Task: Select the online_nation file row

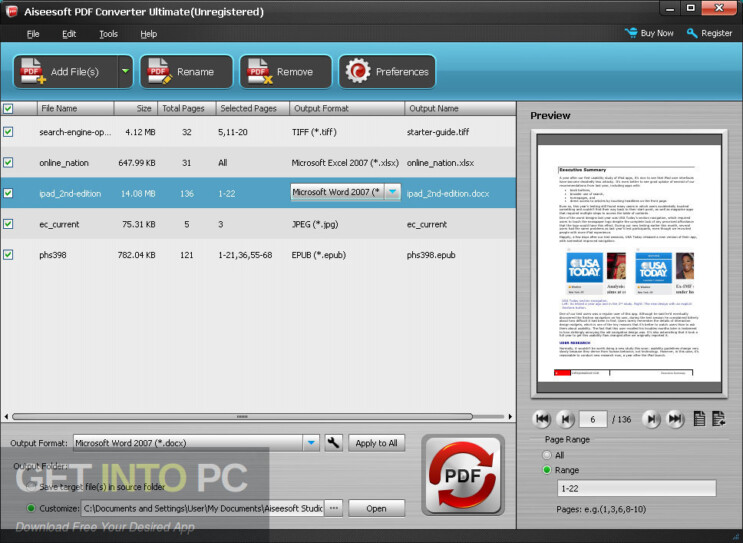Action: pos(258,163)
